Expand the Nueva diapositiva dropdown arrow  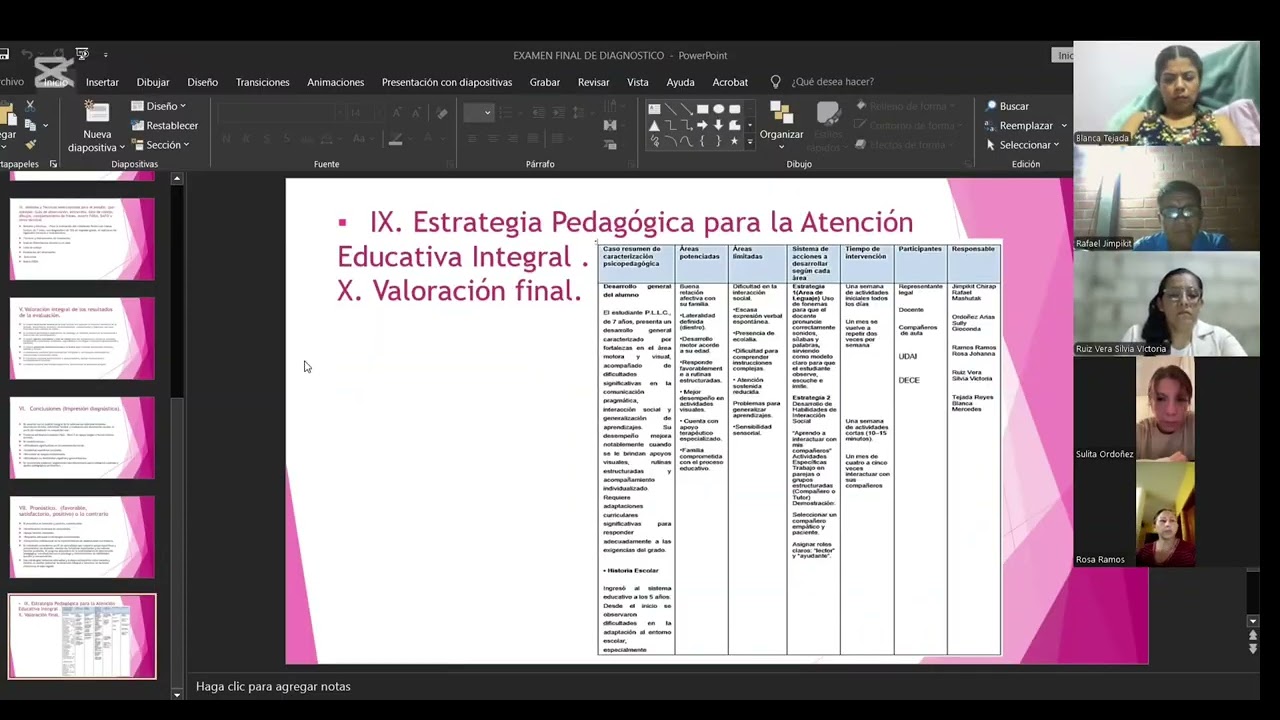(x=122, y=148)
